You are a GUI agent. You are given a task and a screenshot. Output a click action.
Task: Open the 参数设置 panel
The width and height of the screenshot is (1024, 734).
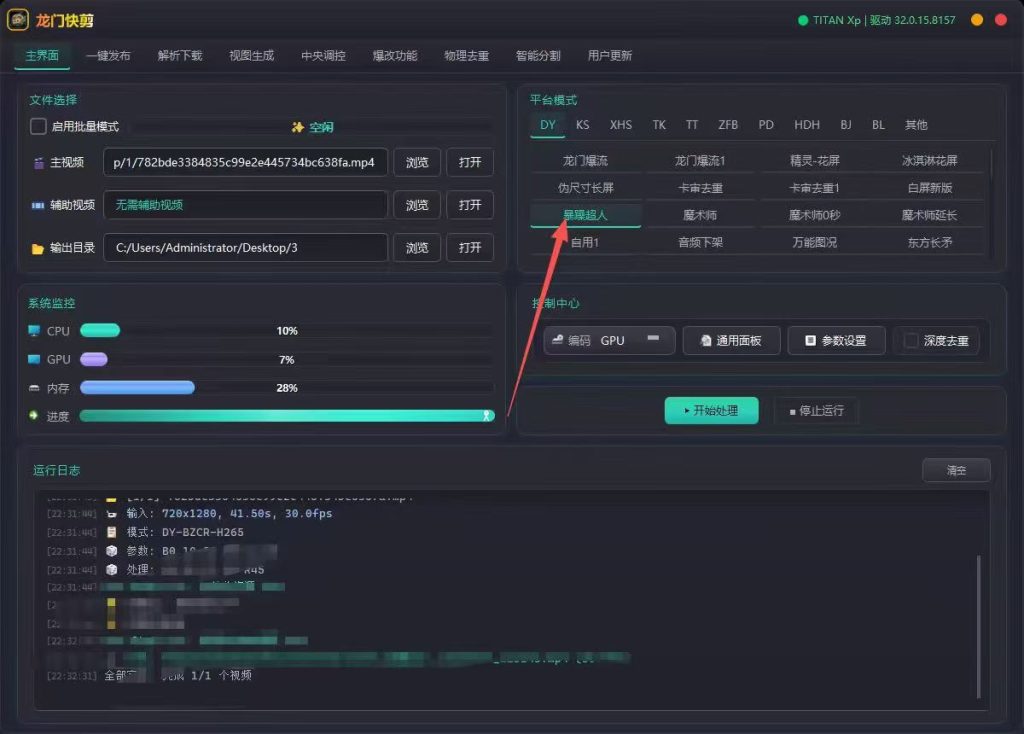(x=836, y=340)
